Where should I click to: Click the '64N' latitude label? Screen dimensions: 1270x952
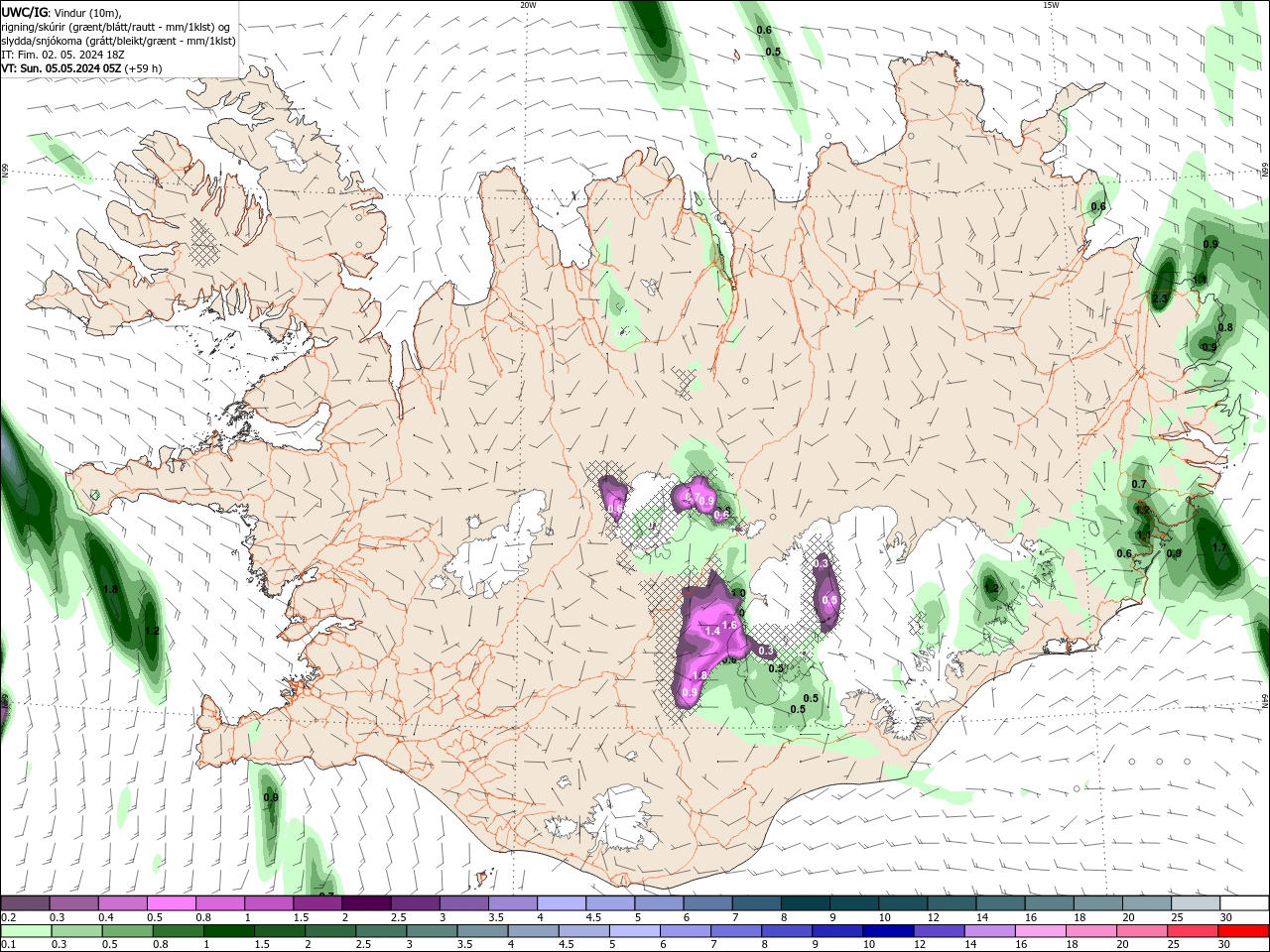pos(1265,700)
